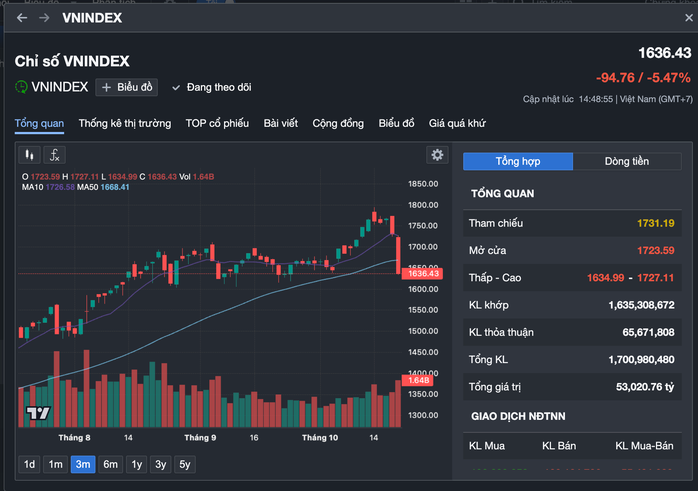Switch to the Dòng tiền view
Viewport: 698px width, 491px height.
pyautogui.click(x=627, y=161)
